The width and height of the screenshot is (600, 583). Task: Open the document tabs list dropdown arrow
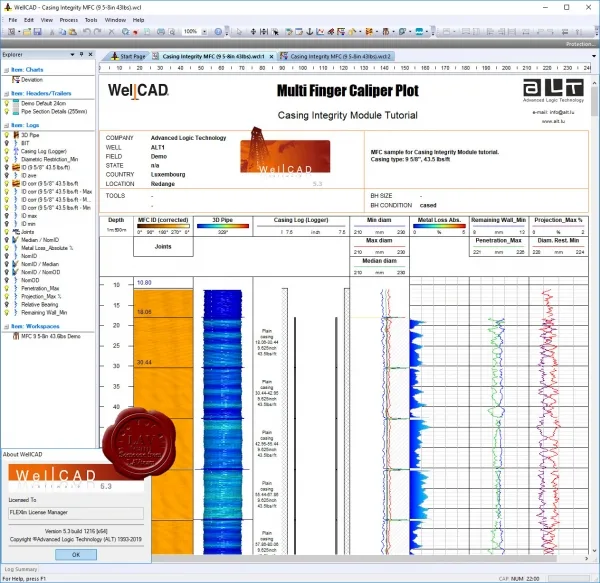(593, 56)
